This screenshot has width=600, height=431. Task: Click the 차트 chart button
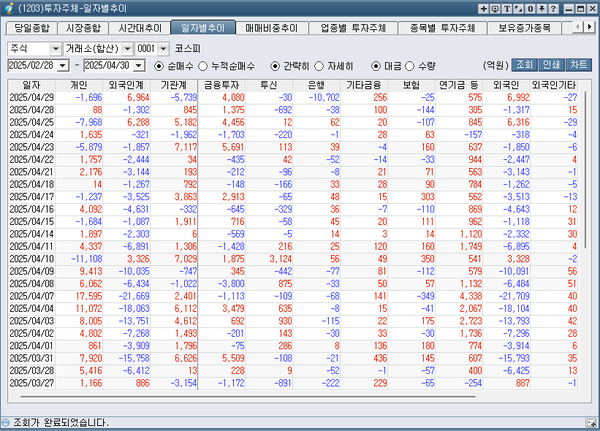579,65
